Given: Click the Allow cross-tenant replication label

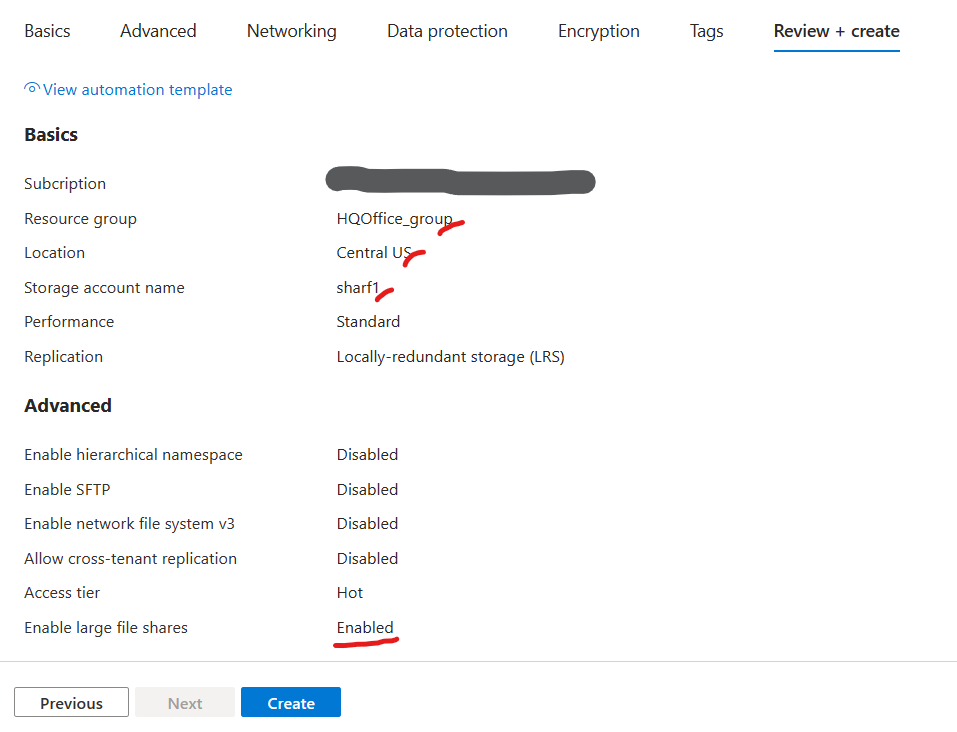Looking at the screenshot, I should click(x=131, y=559).
